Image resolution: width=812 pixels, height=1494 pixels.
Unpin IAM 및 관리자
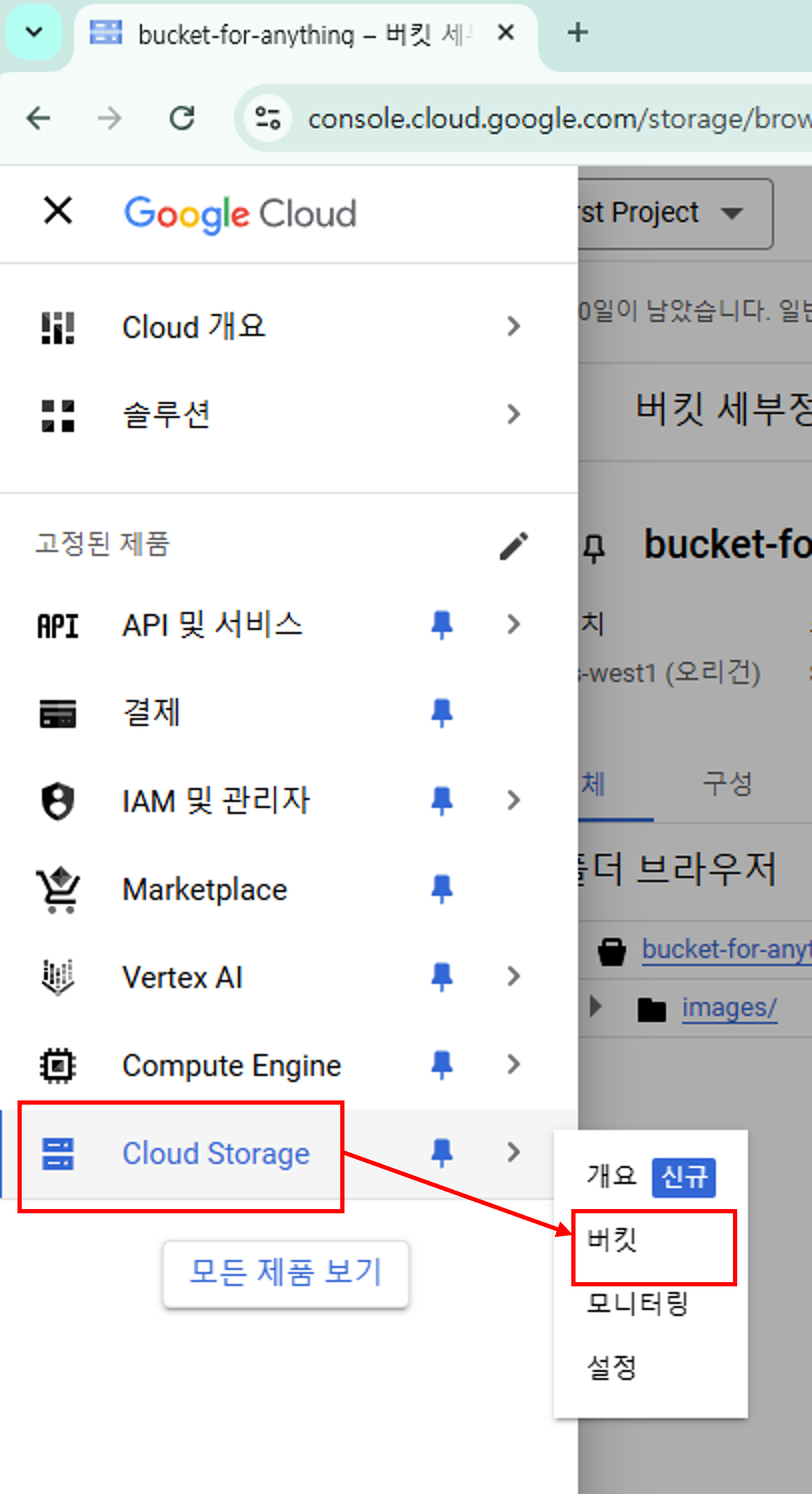coord(442,800)
